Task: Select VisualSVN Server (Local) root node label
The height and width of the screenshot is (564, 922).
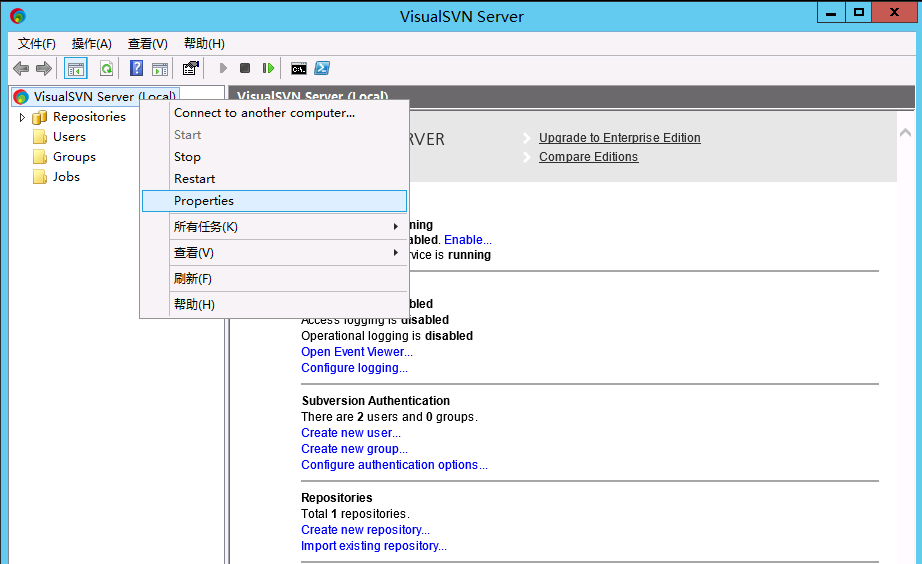Action: point(105,96)
